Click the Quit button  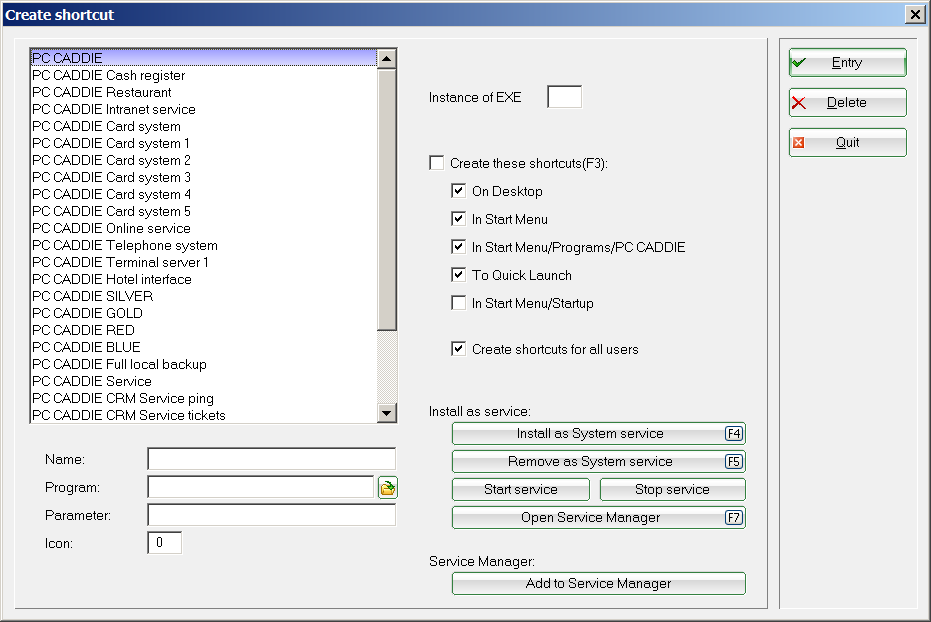[847, 142]
